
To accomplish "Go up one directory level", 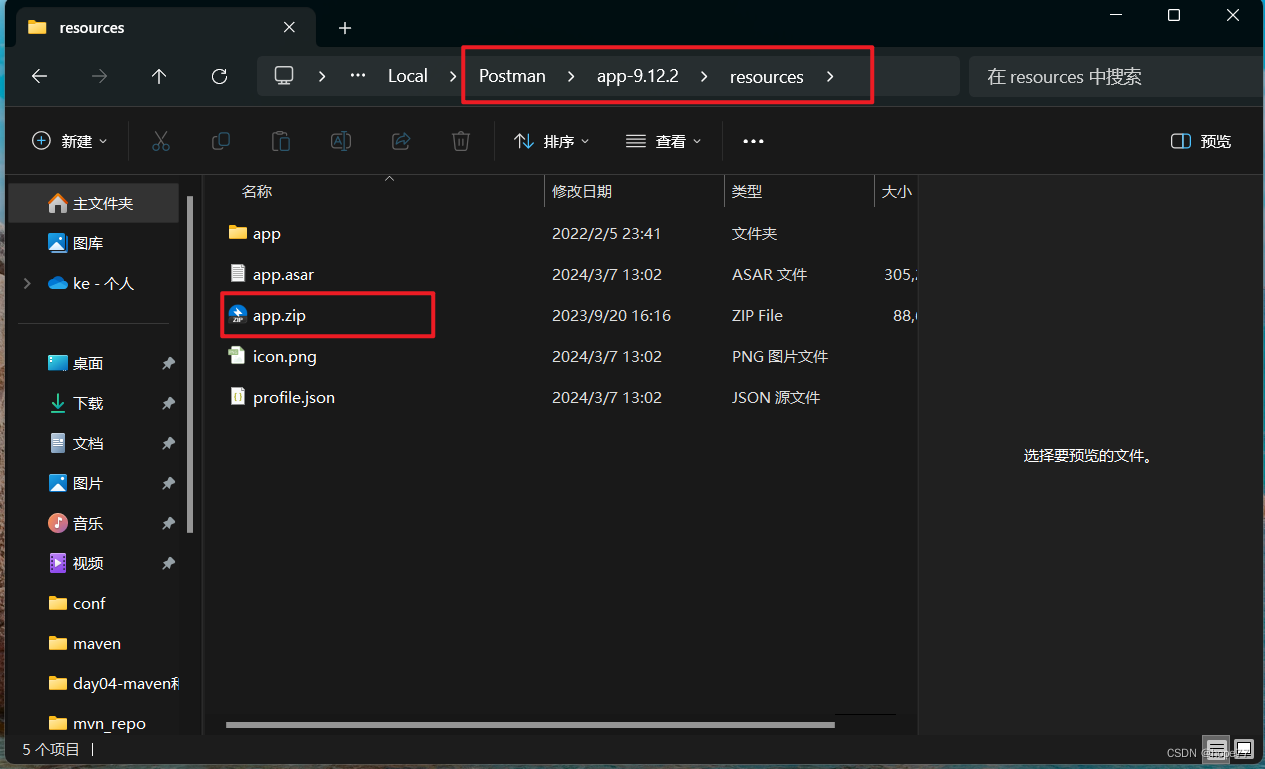I will tap(159, 76).
